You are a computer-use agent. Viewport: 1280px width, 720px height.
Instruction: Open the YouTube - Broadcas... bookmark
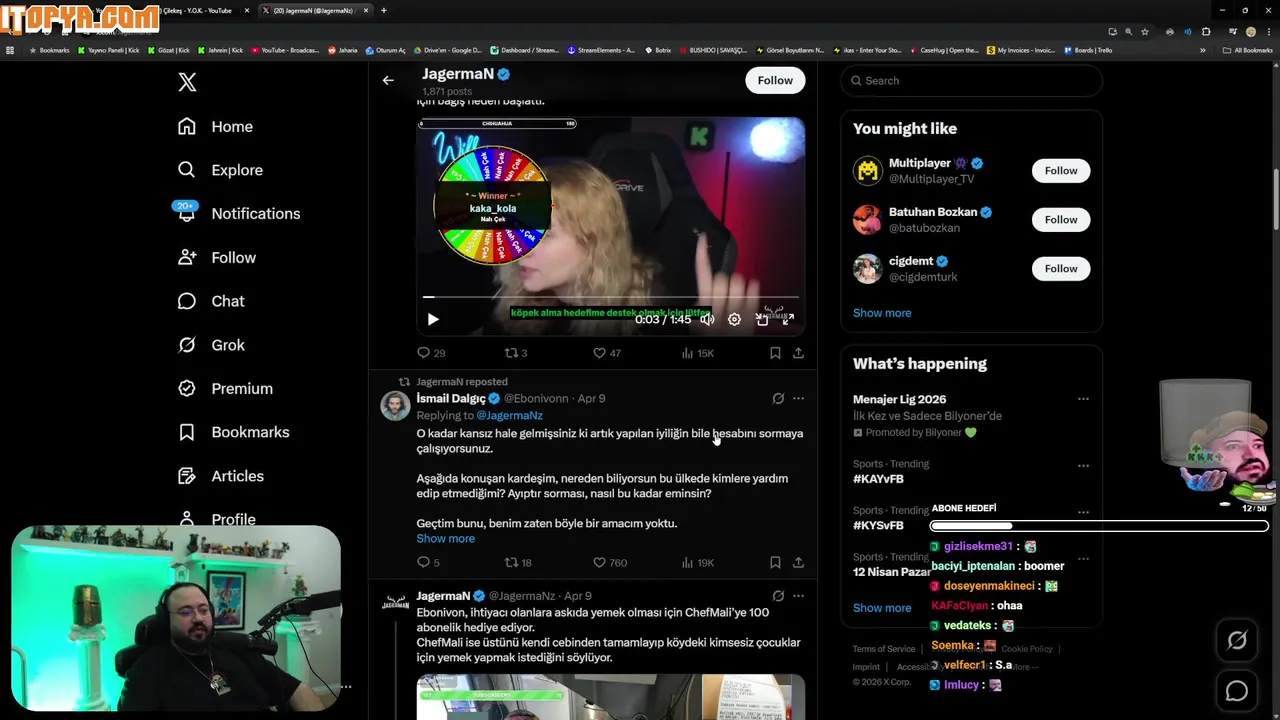[x=285, y=50]
